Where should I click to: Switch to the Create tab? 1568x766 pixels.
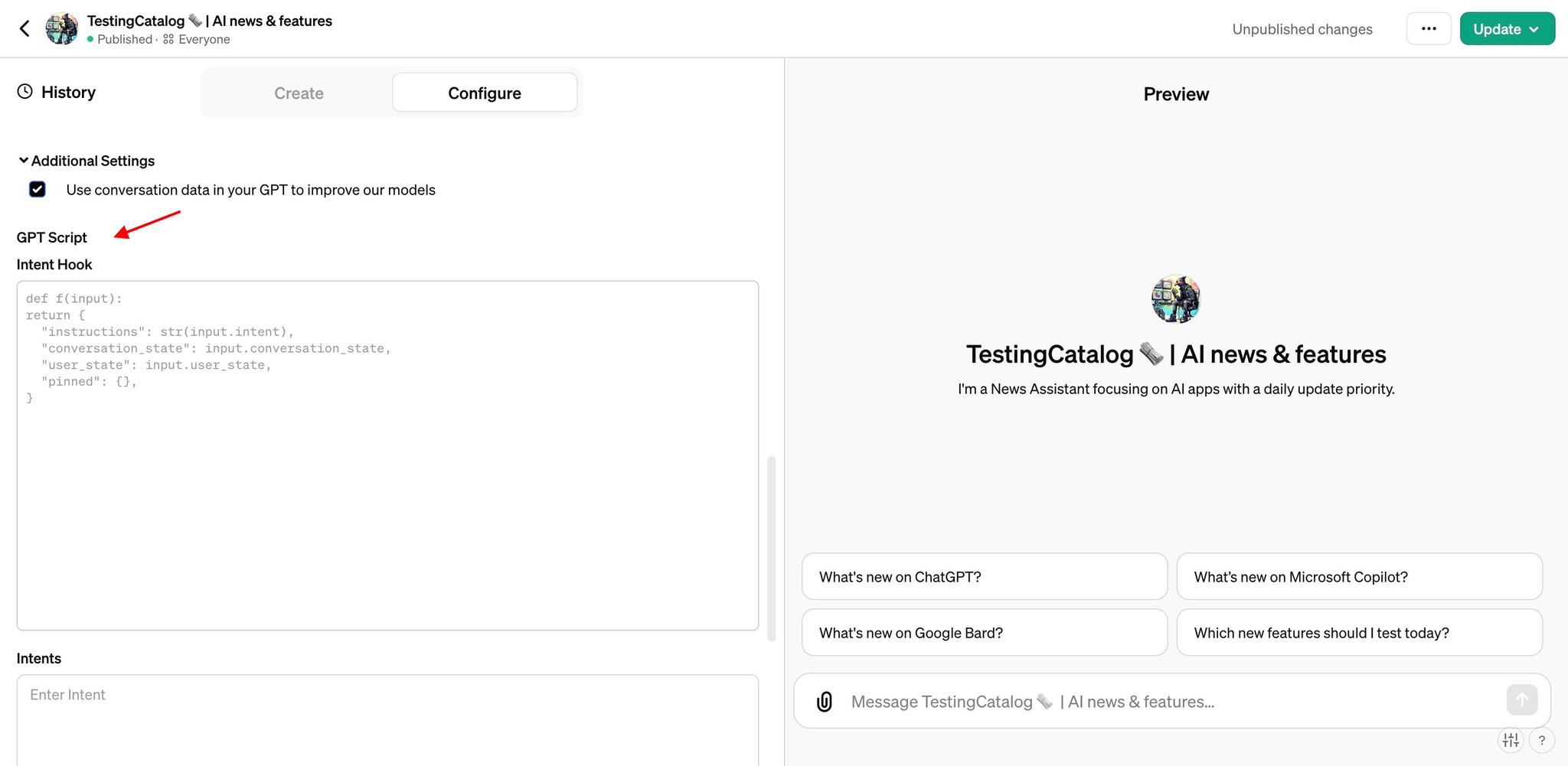(x=299, y=93)
